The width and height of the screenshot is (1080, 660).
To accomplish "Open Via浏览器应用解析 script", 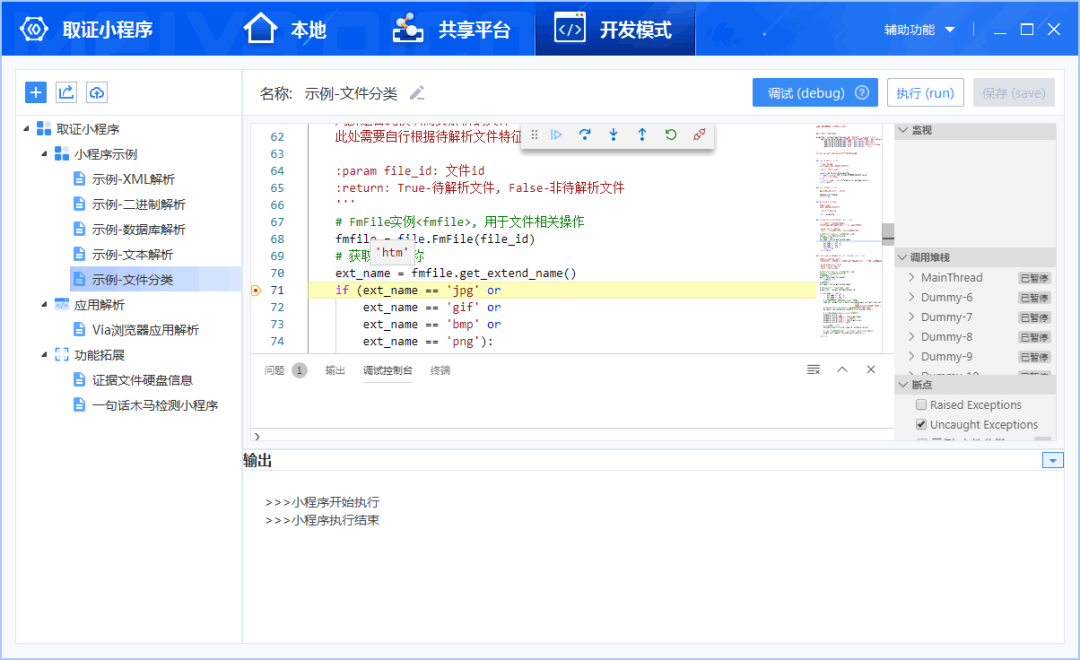I will (145, 330).
